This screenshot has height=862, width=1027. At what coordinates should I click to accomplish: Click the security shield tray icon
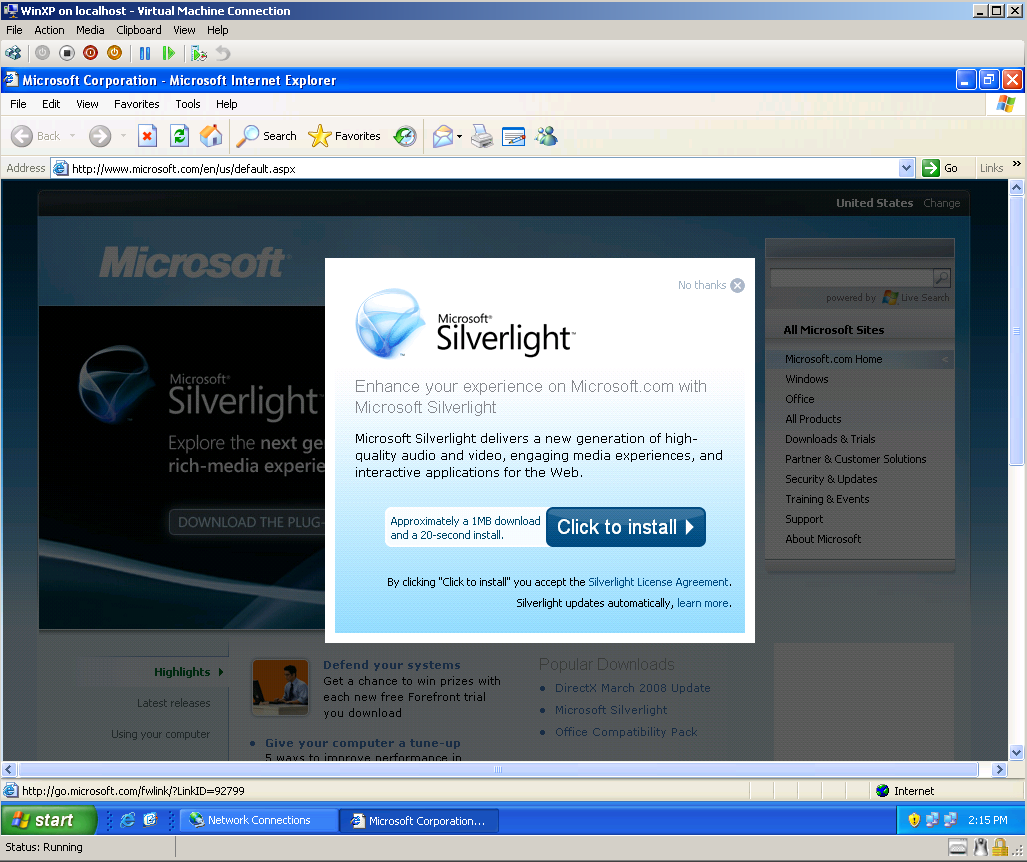pyautogui.click(x=914, y=820)
